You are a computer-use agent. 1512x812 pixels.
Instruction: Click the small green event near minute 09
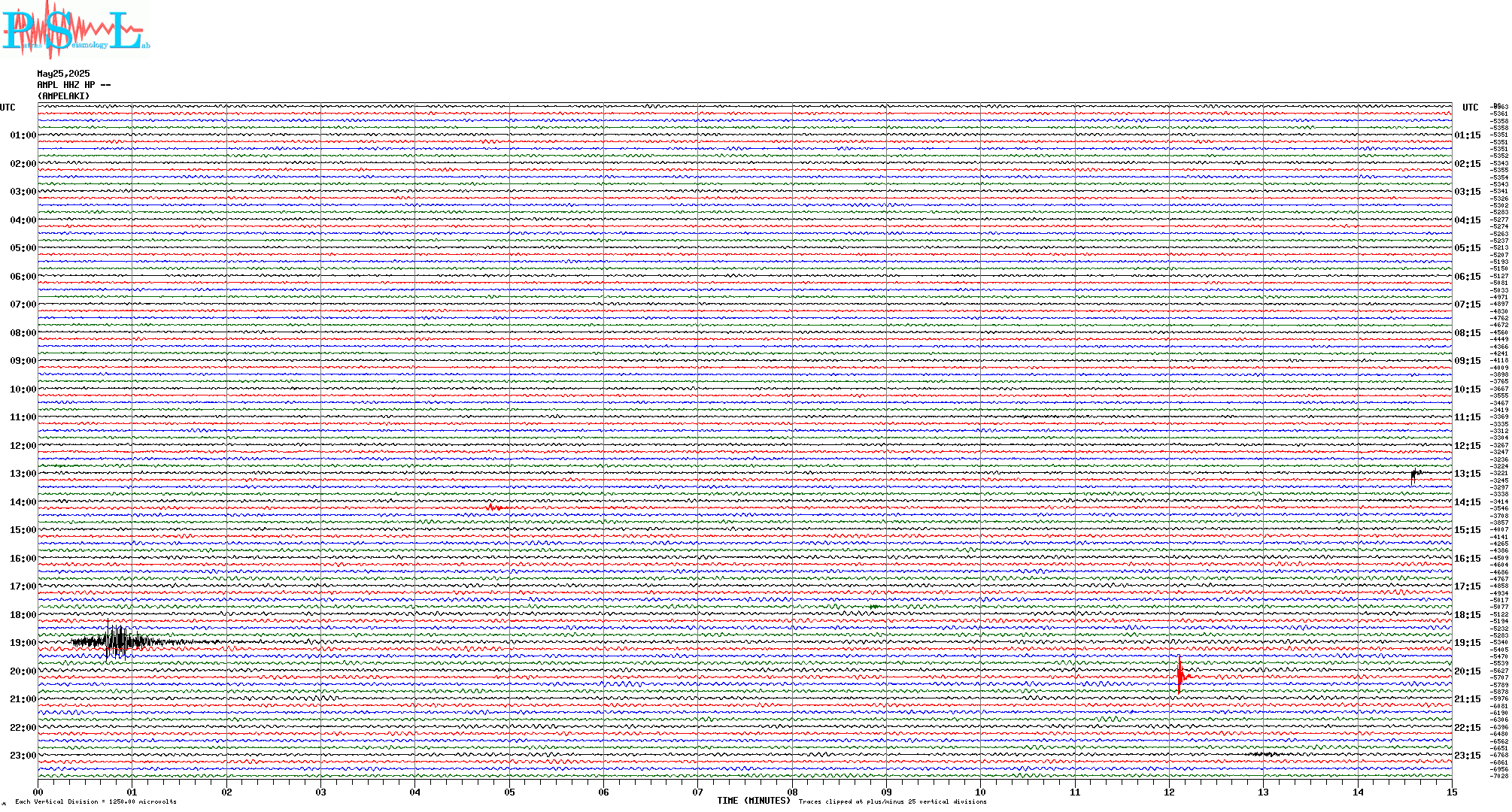(874, 606)
